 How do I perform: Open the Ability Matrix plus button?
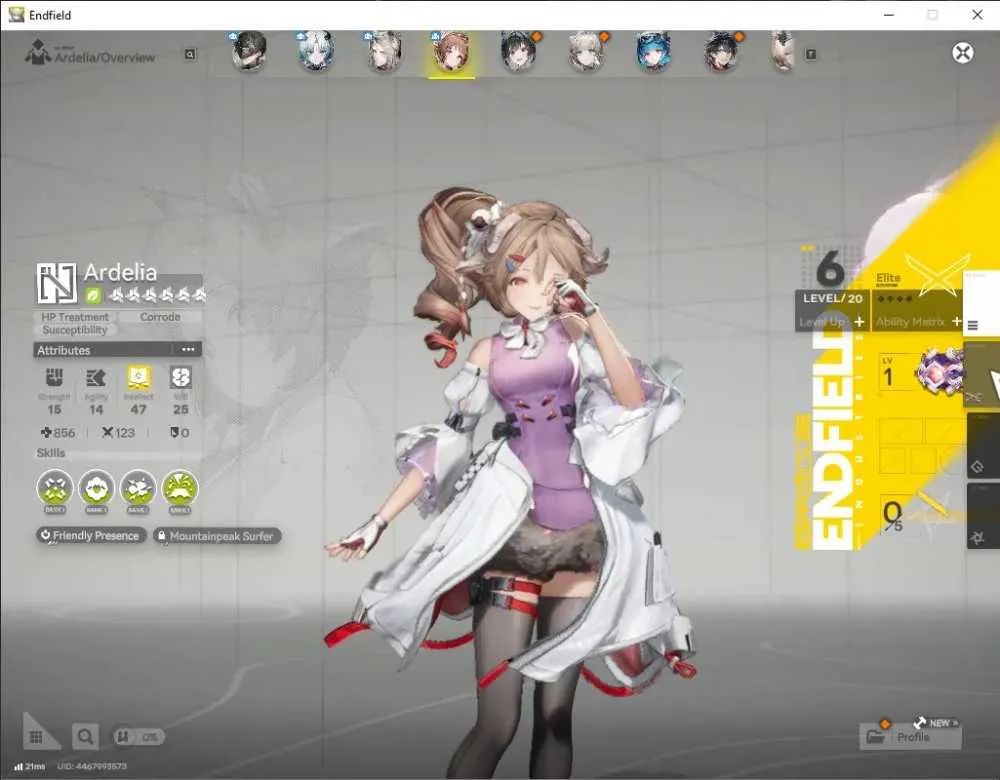point(956,322)
